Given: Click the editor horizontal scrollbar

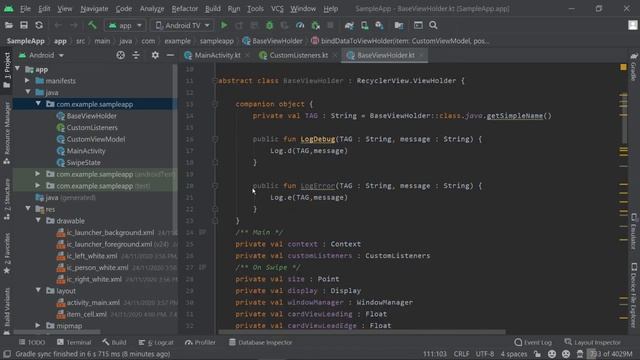Looking at the screenshot, I should [362, 332].
